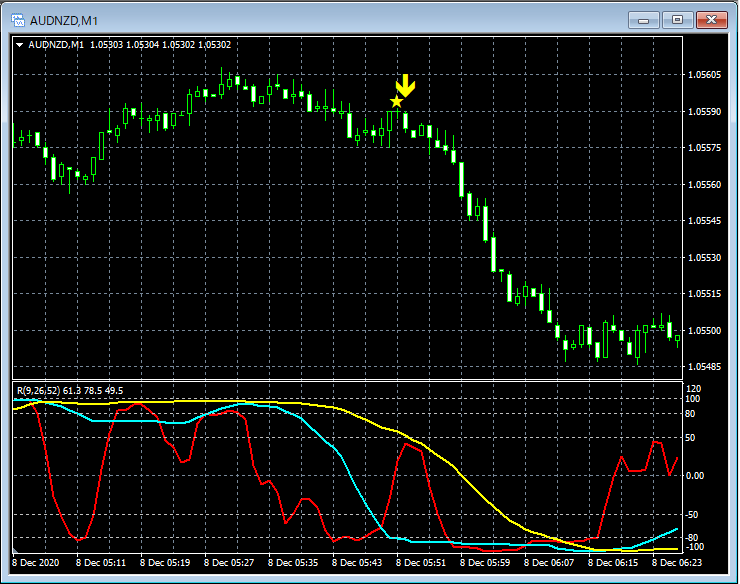Minimize the AUDNZD,M1 chart window
The image size is (740, 584).
[x=642, y=19]
